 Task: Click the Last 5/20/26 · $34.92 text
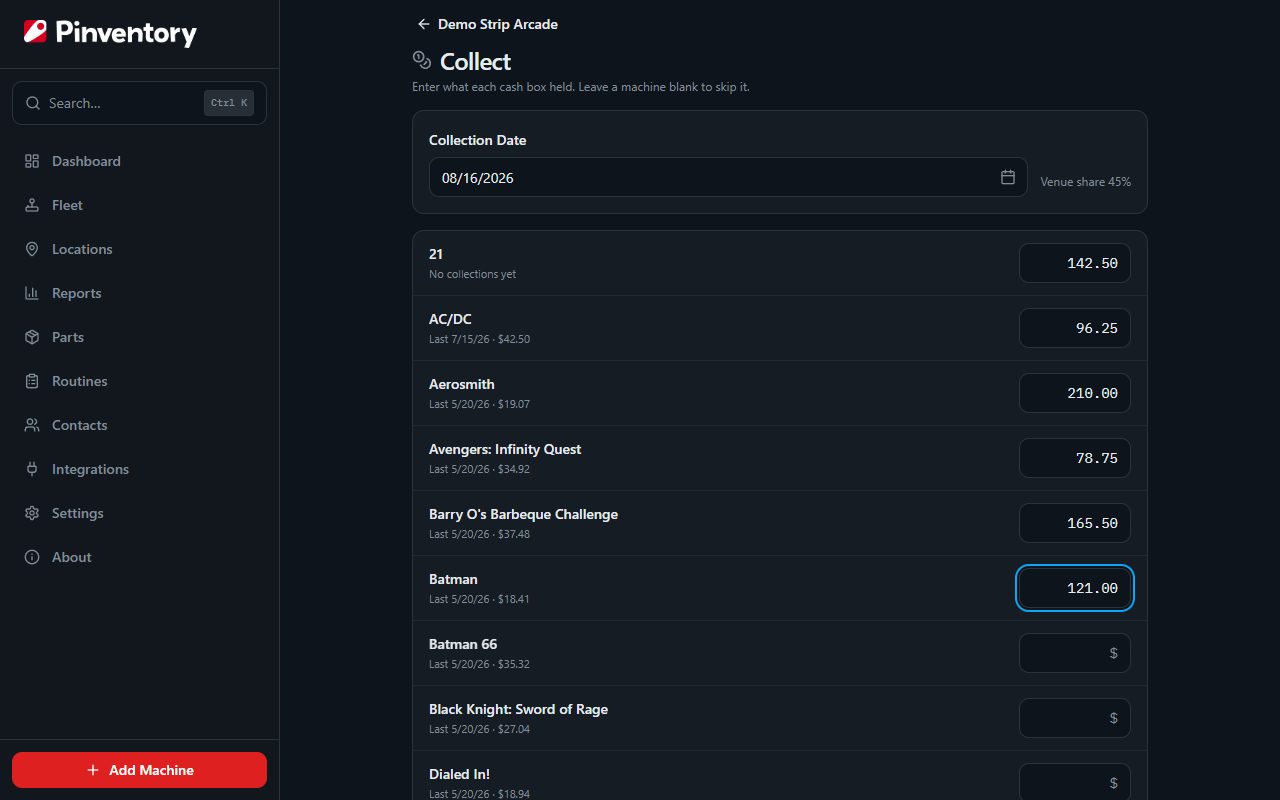click(x=480, y=469)
